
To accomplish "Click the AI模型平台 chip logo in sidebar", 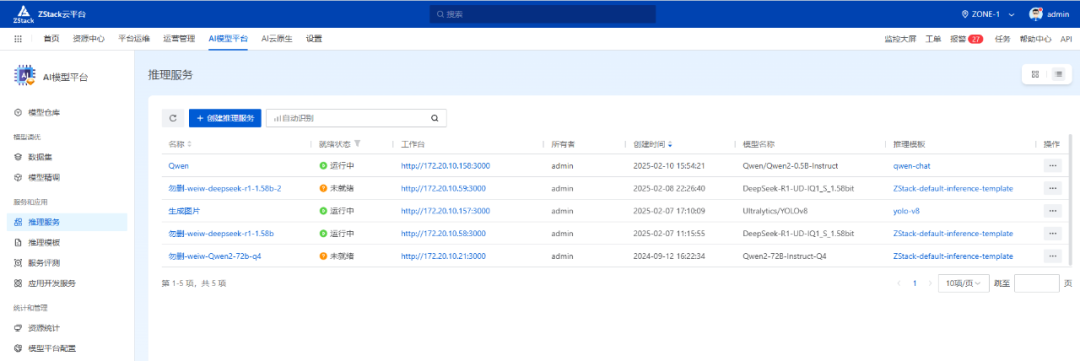I will 25,76.
